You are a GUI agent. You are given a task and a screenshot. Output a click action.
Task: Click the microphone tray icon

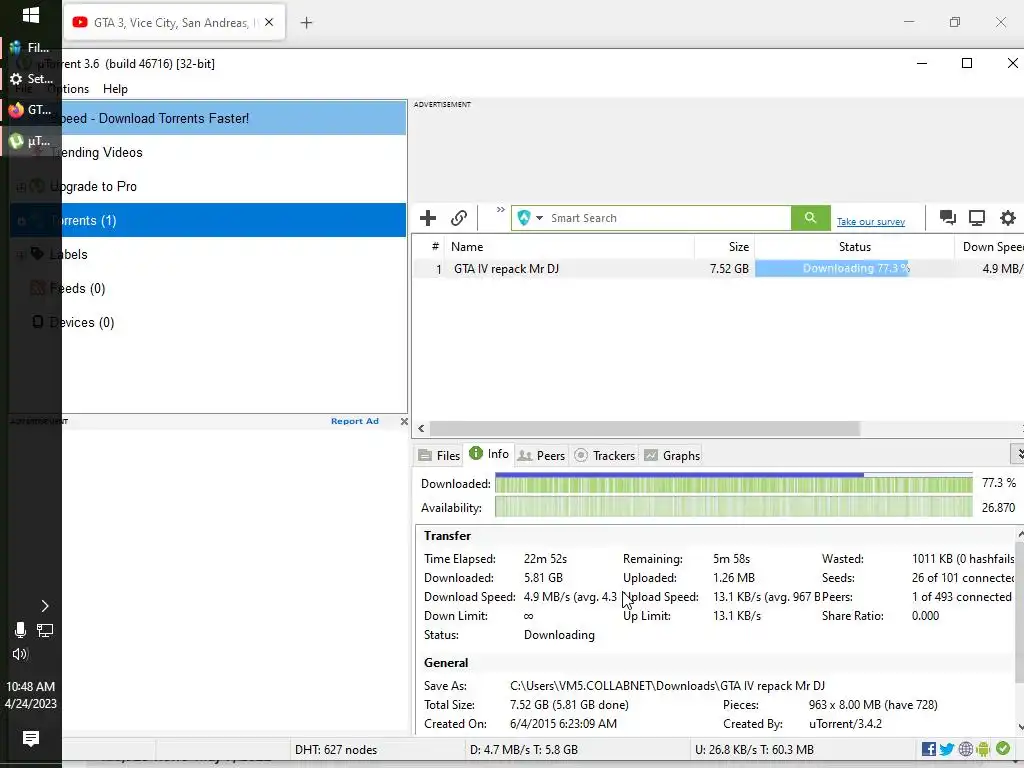(20, 630)
